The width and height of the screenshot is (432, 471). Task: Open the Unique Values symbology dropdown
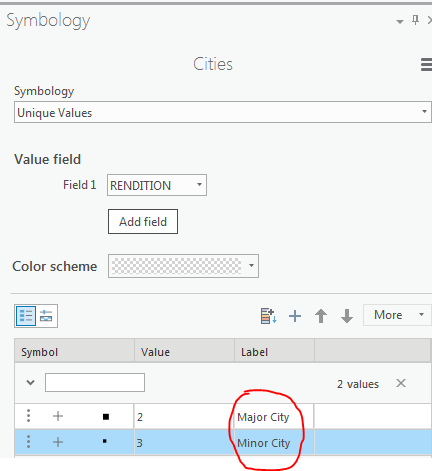pos(223,112)
